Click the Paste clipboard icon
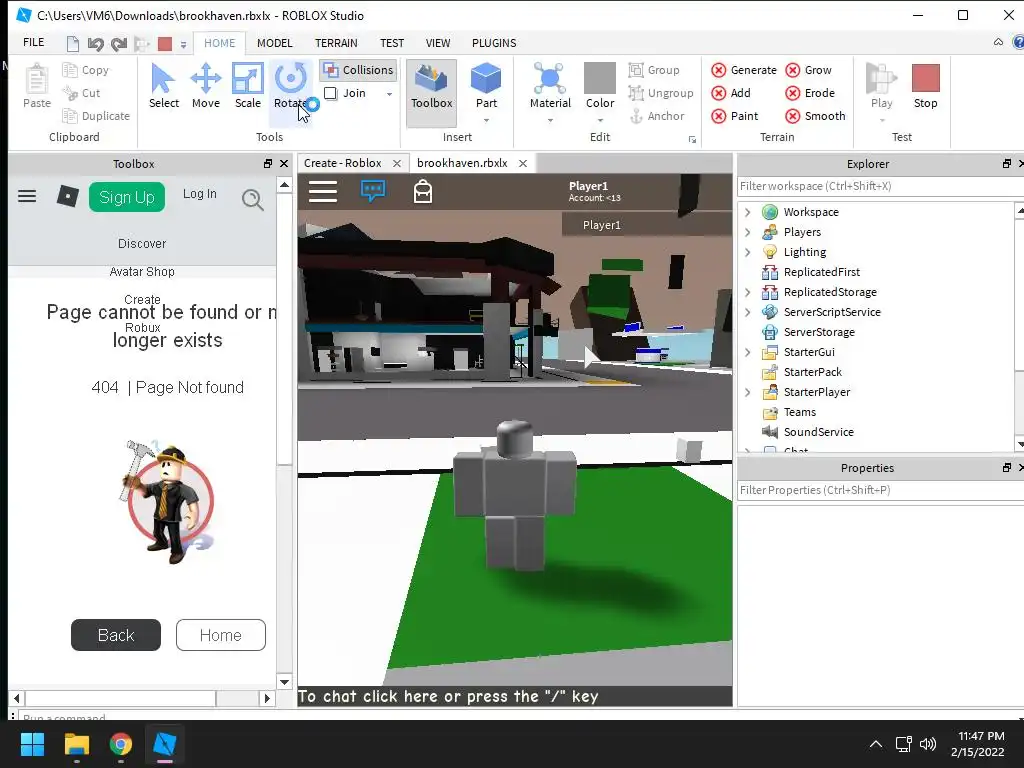 point(37,86)
